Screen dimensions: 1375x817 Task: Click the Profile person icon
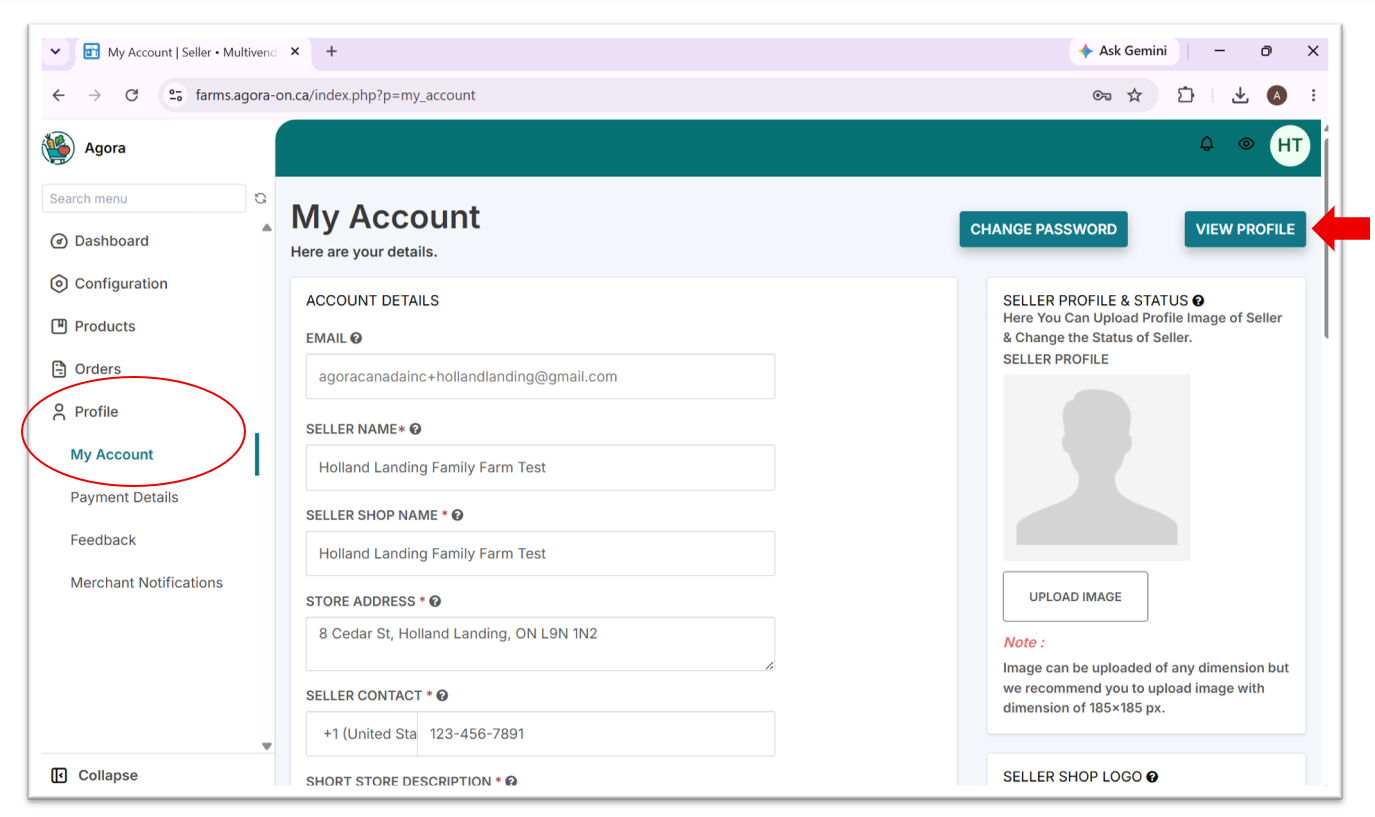[59, 412]
